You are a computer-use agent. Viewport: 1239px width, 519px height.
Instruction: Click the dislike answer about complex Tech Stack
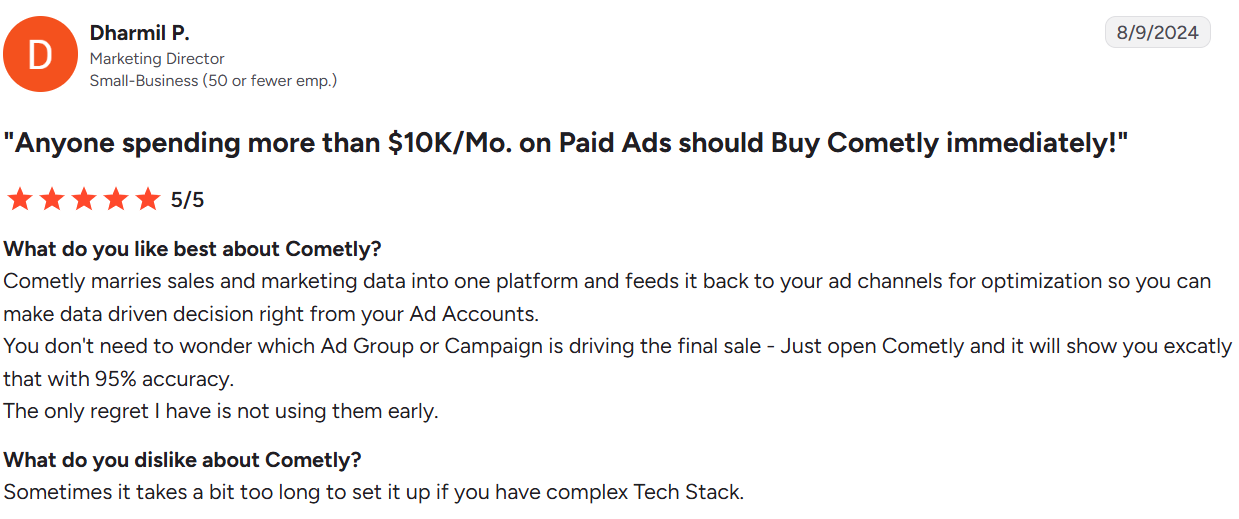coord(373,492)
